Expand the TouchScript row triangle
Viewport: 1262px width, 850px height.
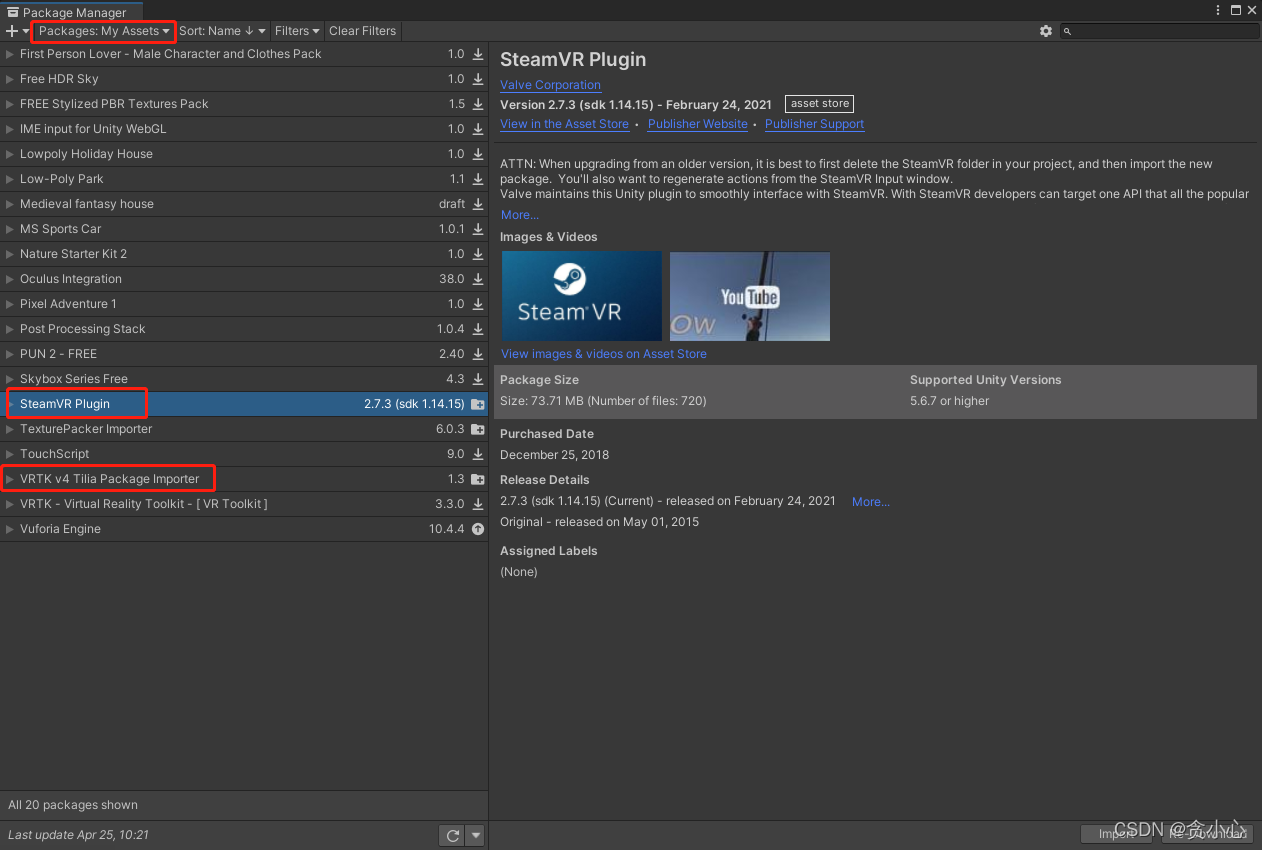[10, 454]
